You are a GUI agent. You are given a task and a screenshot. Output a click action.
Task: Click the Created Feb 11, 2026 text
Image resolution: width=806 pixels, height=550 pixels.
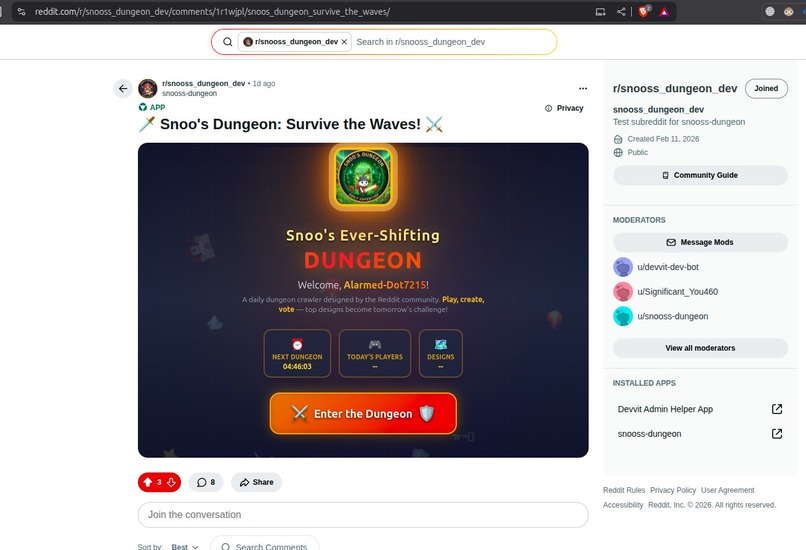(x=663, y=139)
